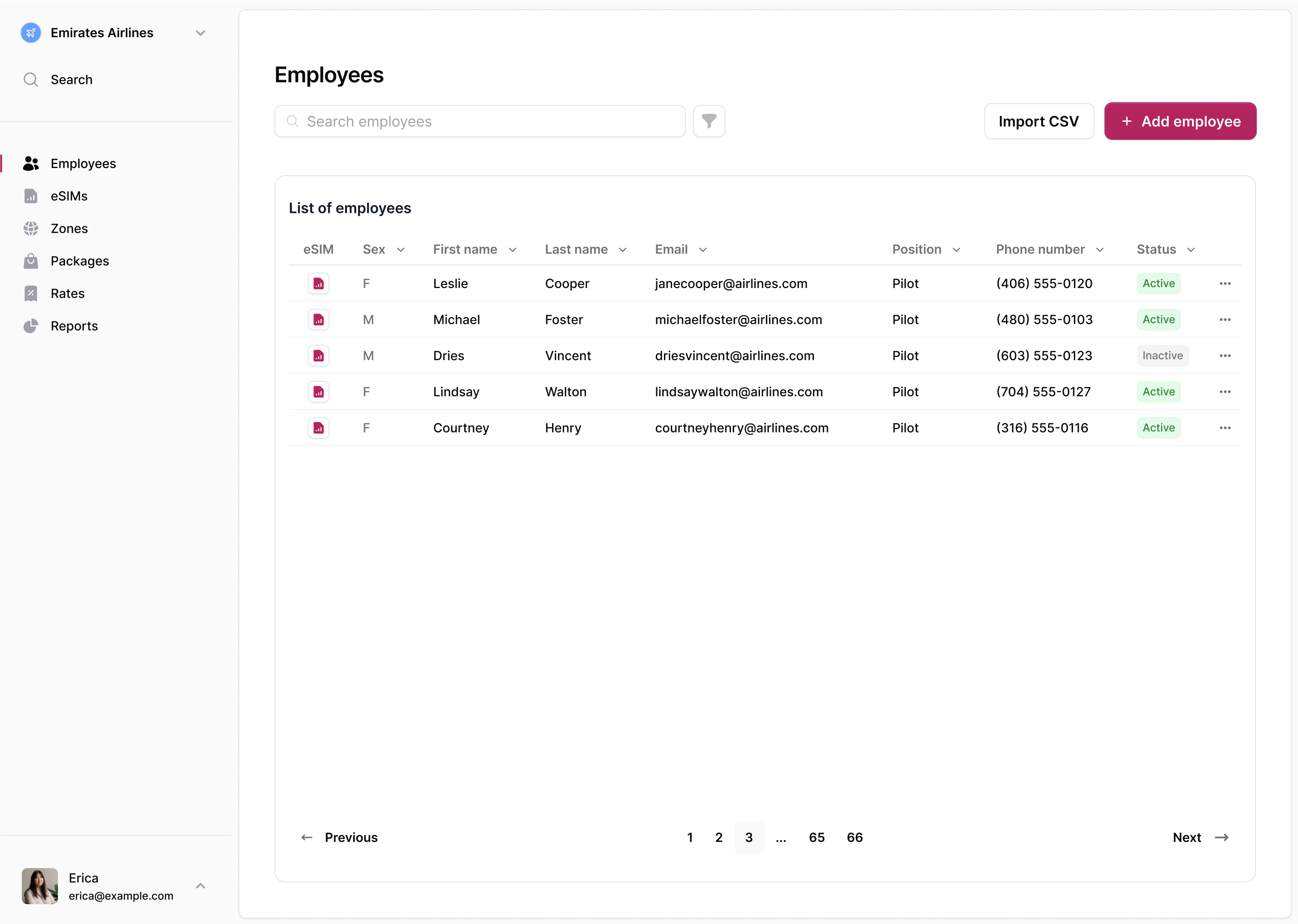Click the sidebar Search magnifier icon

(x=31, y=80)
